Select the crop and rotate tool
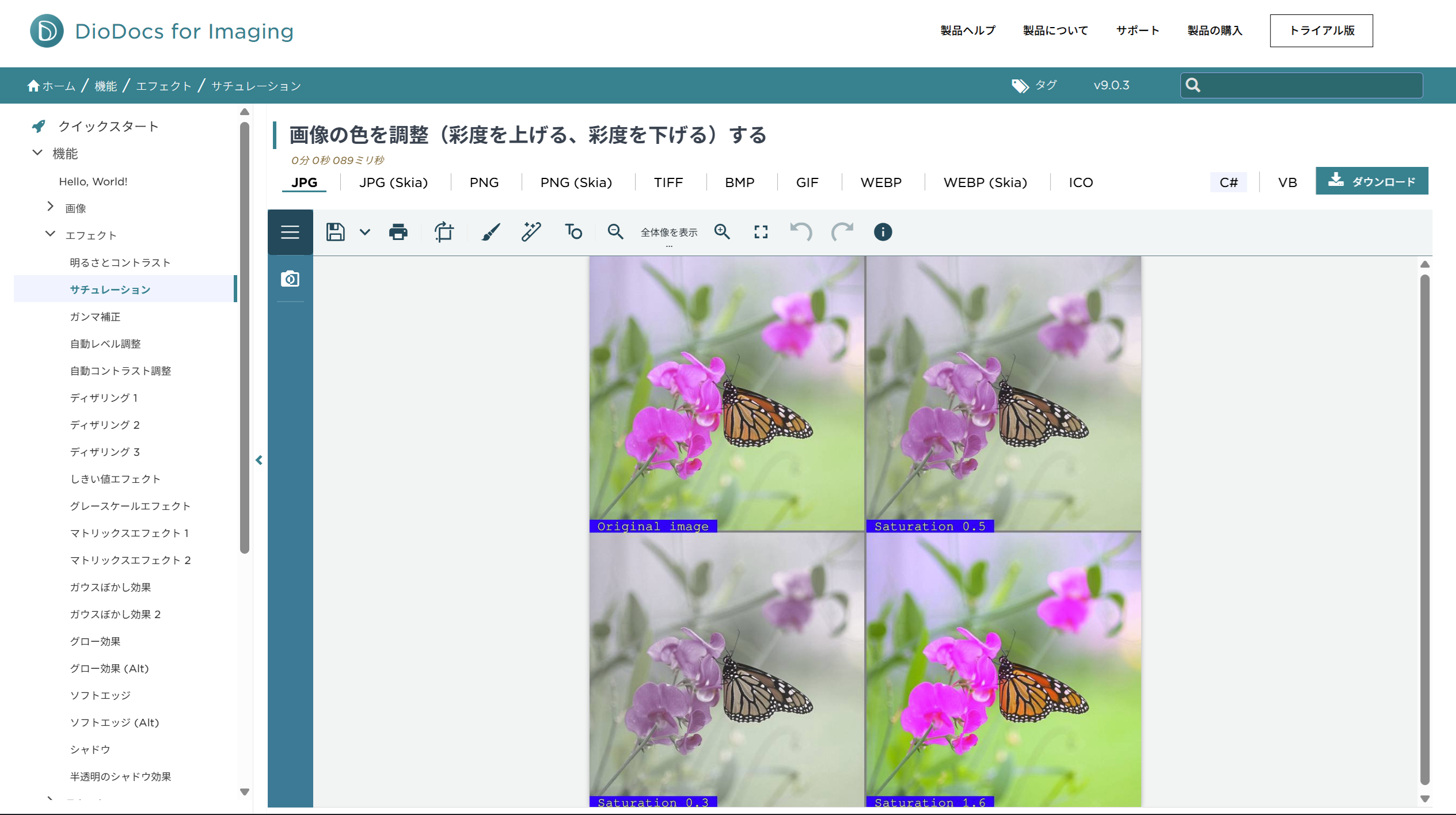Image resolution: width=1456 pixels, height=815 pixels. (x=444, y=232)
